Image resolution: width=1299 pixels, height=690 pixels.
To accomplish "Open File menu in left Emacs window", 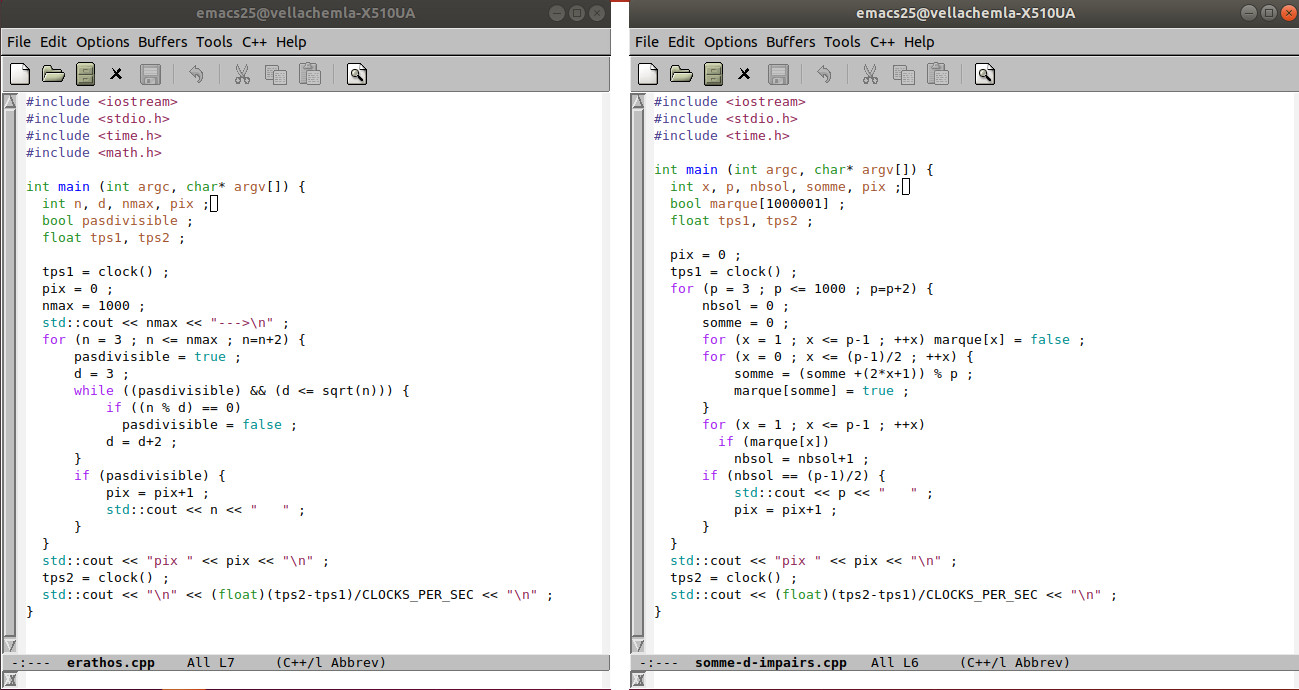I will tap(19, 42).
